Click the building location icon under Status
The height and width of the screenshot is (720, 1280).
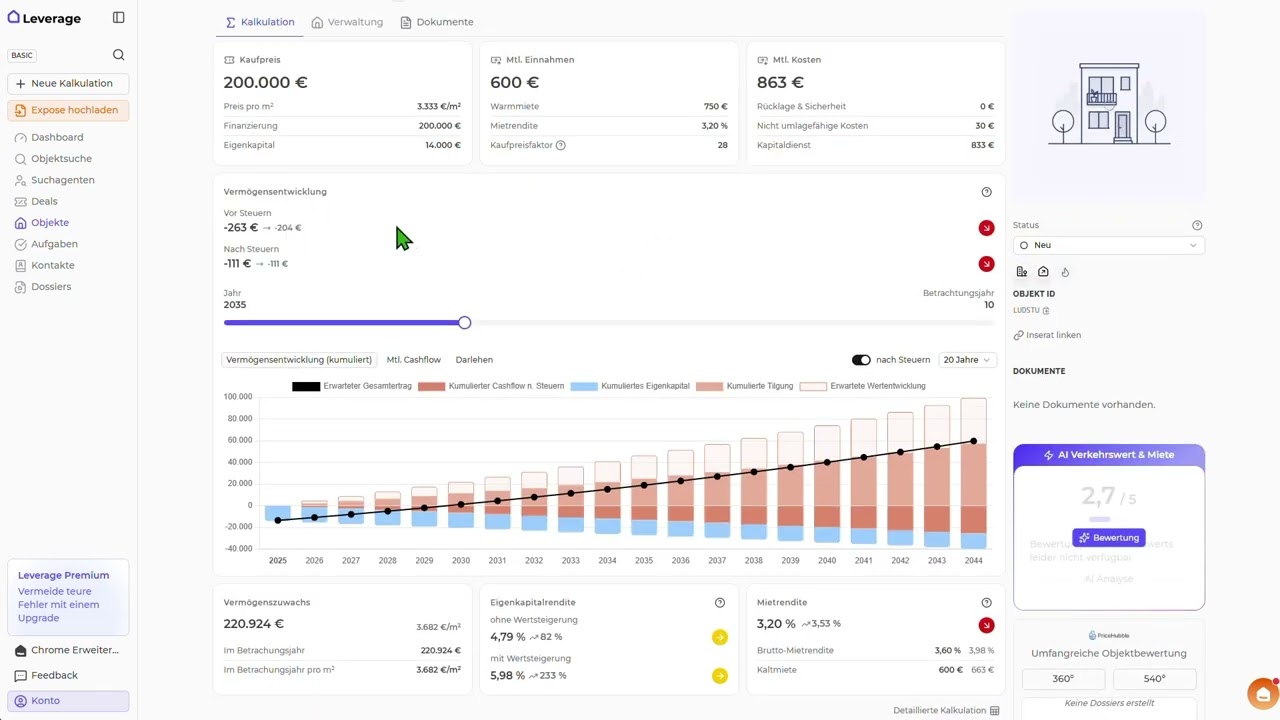pos(1021,272)
